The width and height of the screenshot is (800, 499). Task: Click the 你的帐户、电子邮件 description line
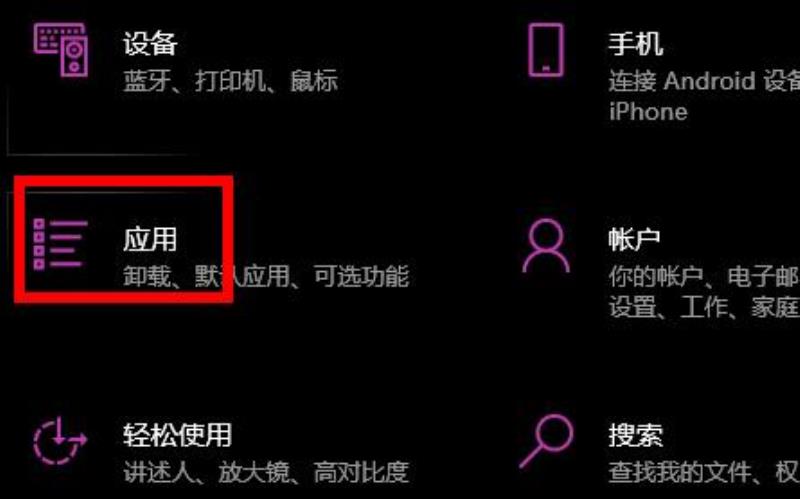click(x=704, y=277)
